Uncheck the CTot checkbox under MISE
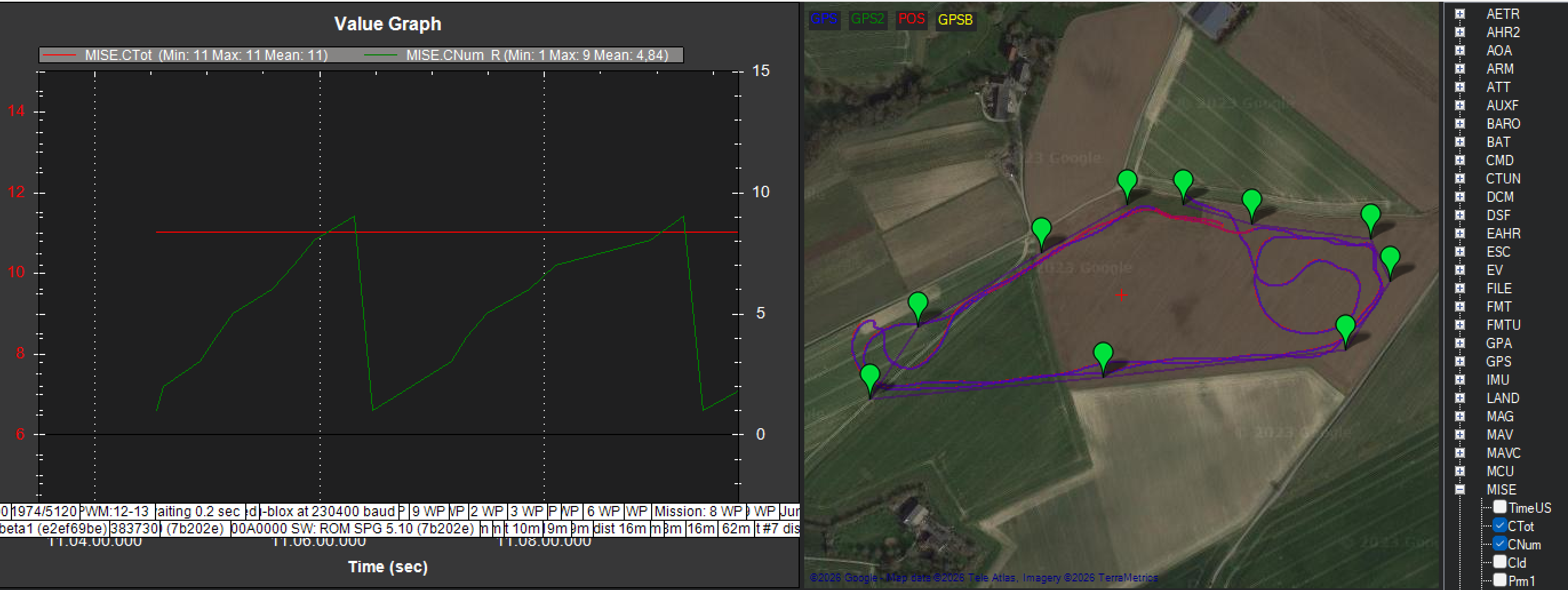 pyautogui.click(x=1499, y=525)
